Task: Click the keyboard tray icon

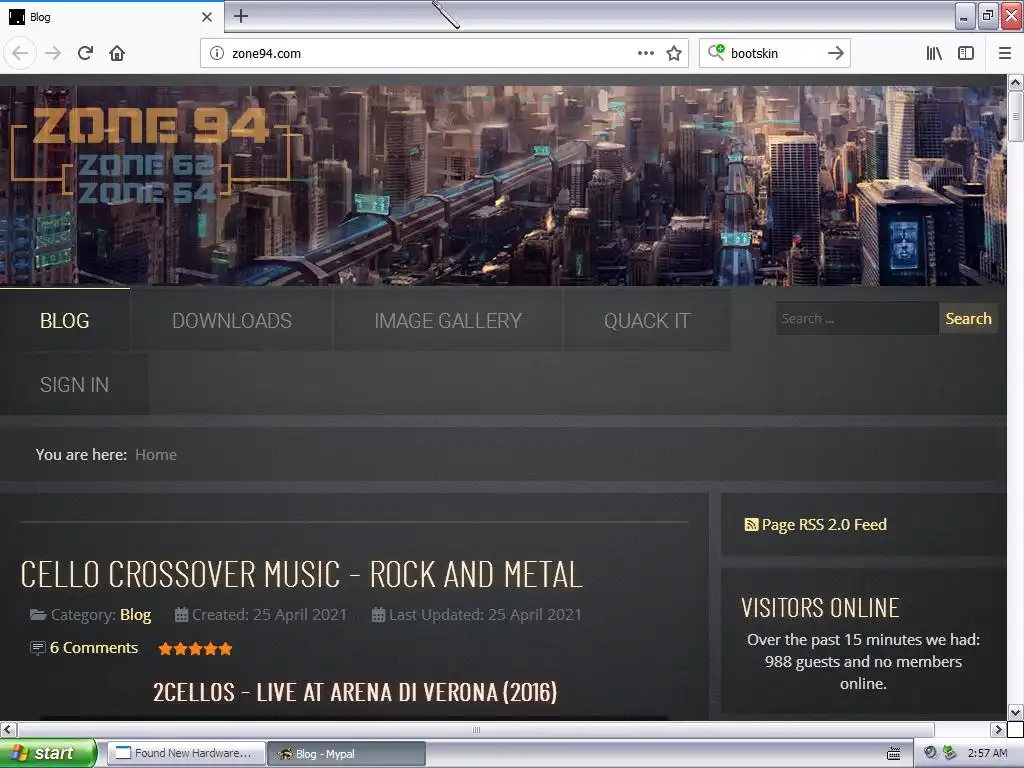Action: [x=893, y=754]
